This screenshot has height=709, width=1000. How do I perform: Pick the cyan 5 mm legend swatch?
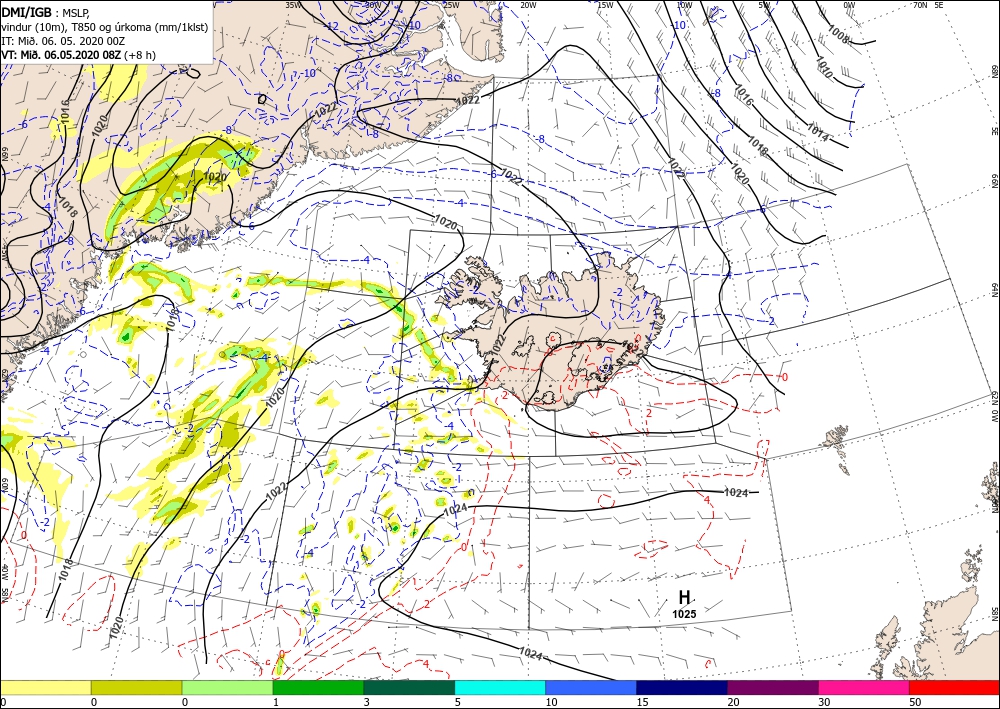500,687
